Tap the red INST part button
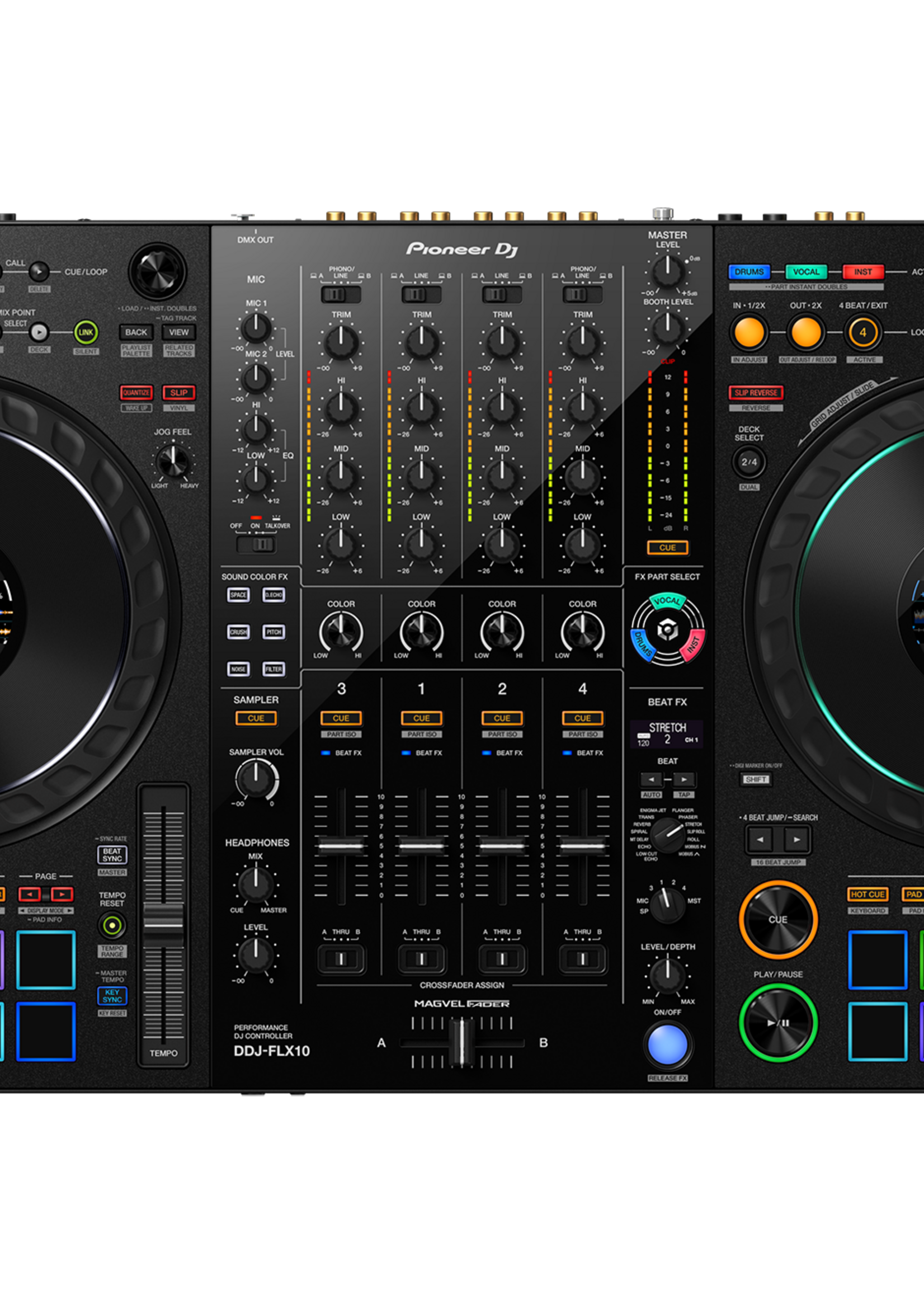Screen dimensions: 924x1294 (862, 272)
